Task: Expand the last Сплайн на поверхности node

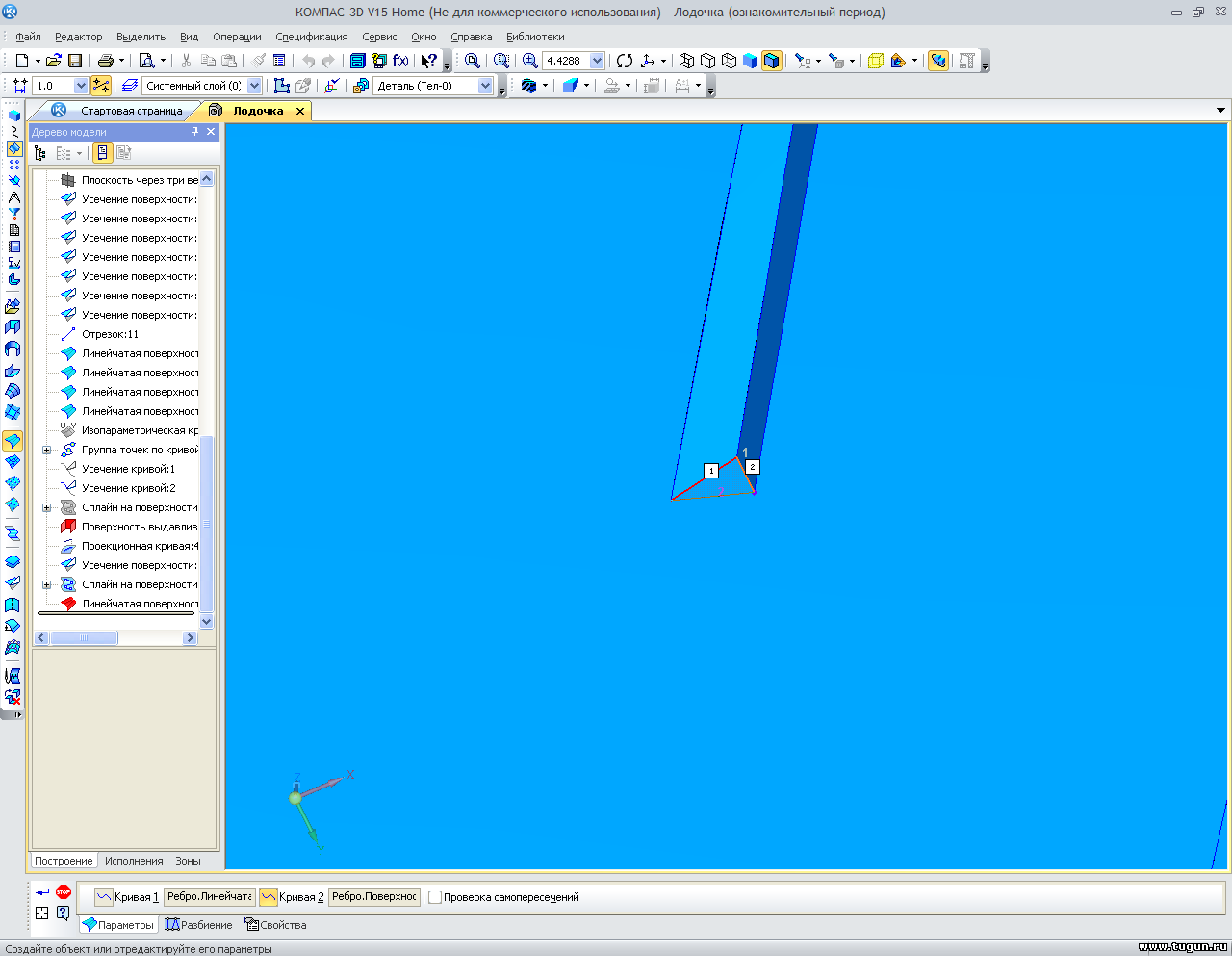Action: coord(46,584)
